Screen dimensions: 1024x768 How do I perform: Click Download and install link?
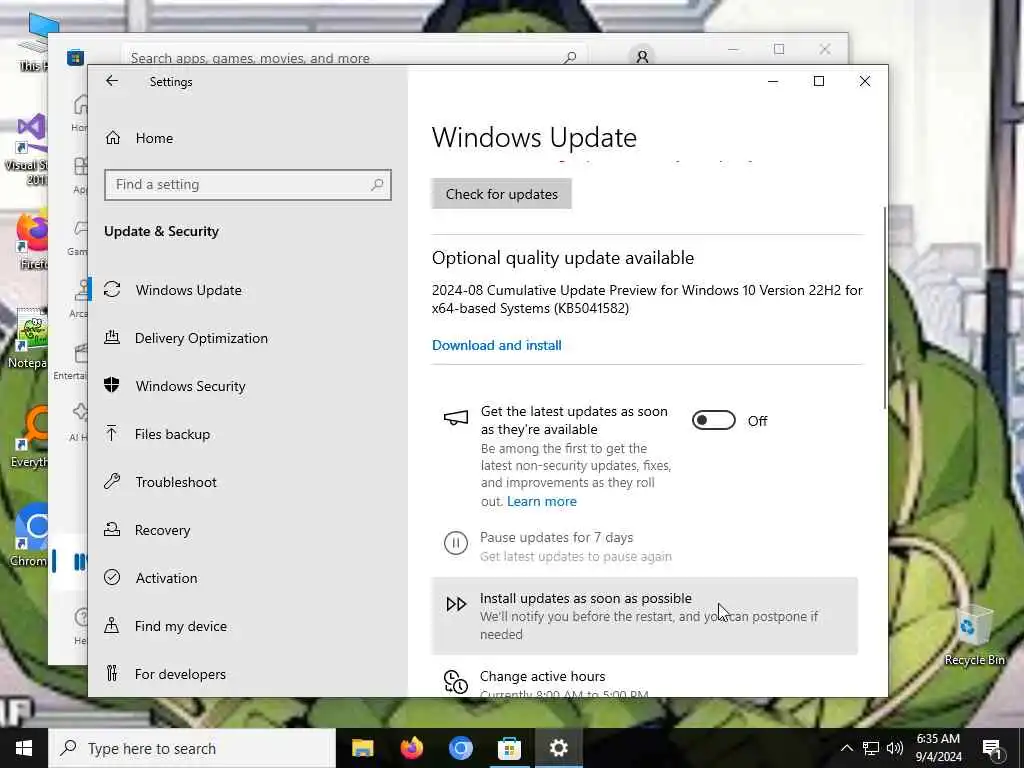(496, 345)
